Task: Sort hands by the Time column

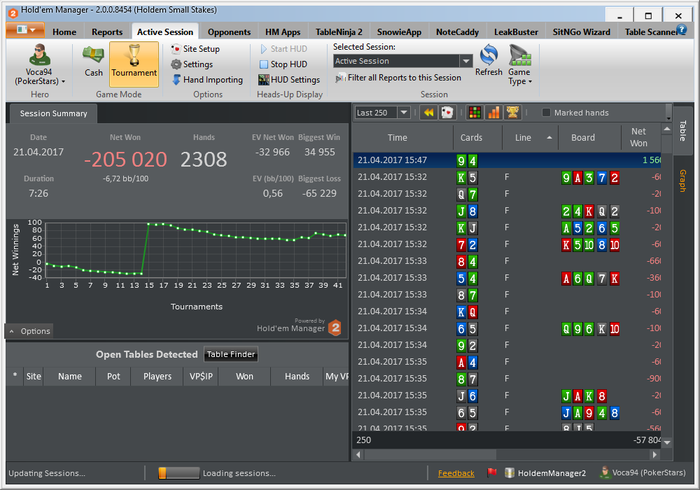Action: pos(403,137)
